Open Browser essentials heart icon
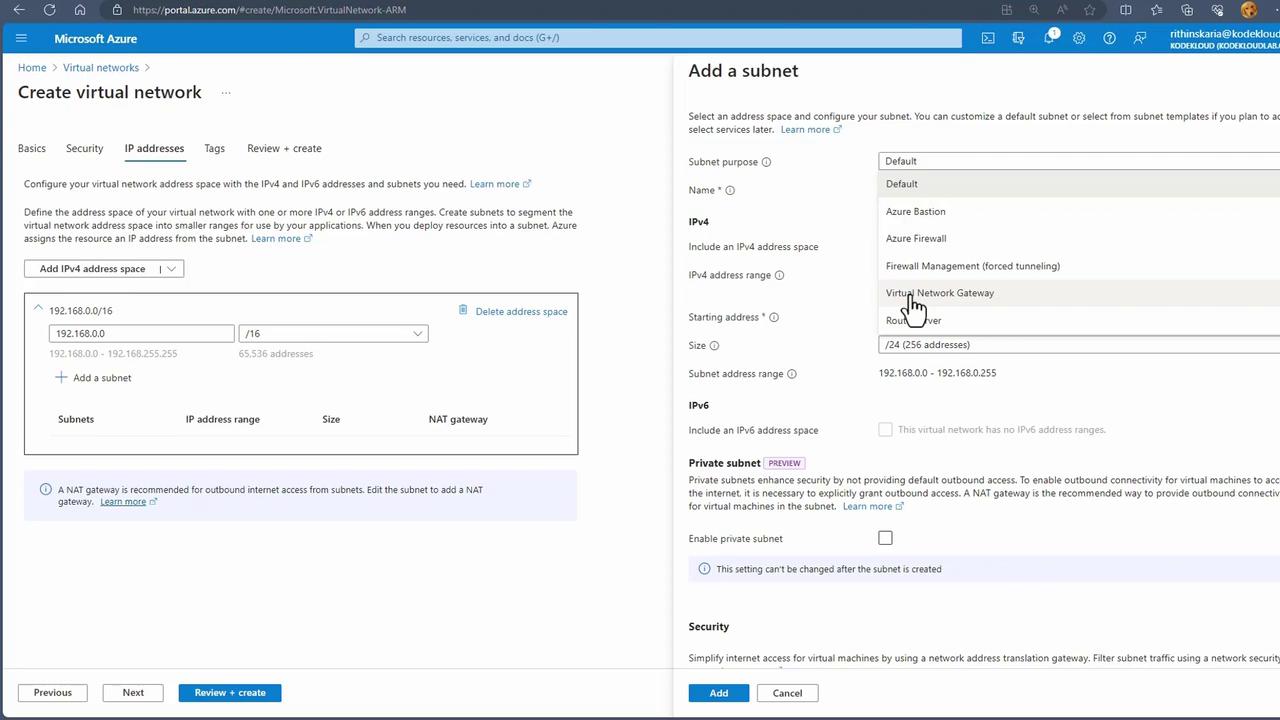Screen dimensions: 1280x720 coord(1218,10)
